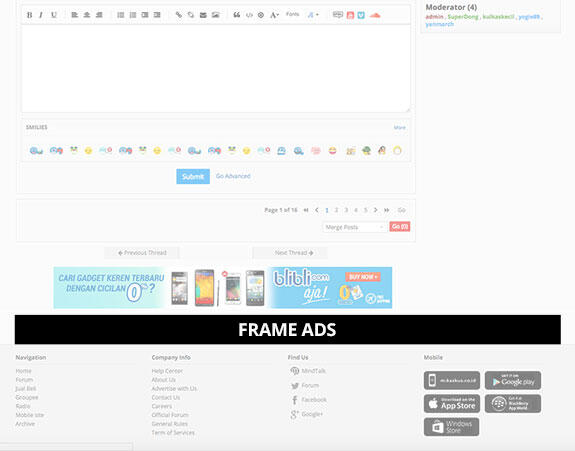
Task: Open moderator Superbong's profile
Action: click(x=463, y=17)
